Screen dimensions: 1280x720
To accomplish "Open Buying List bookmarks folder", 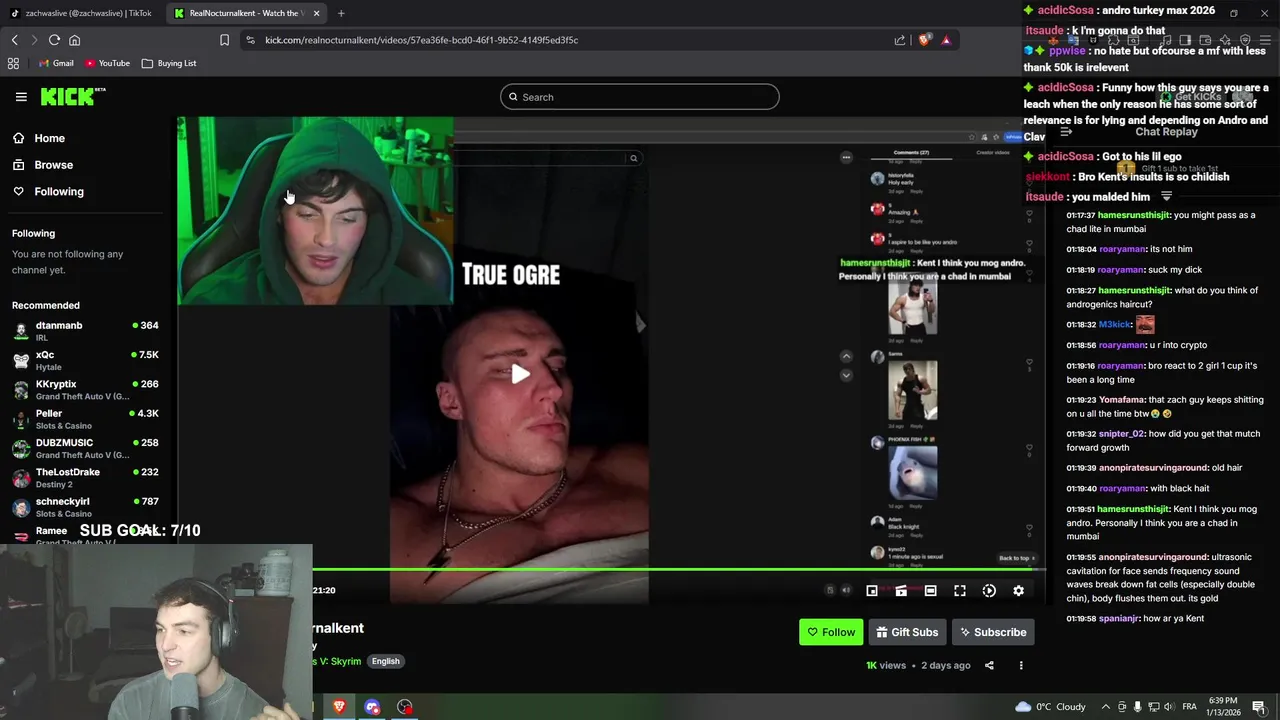I will pyautogui.click(x=169, y=63).
